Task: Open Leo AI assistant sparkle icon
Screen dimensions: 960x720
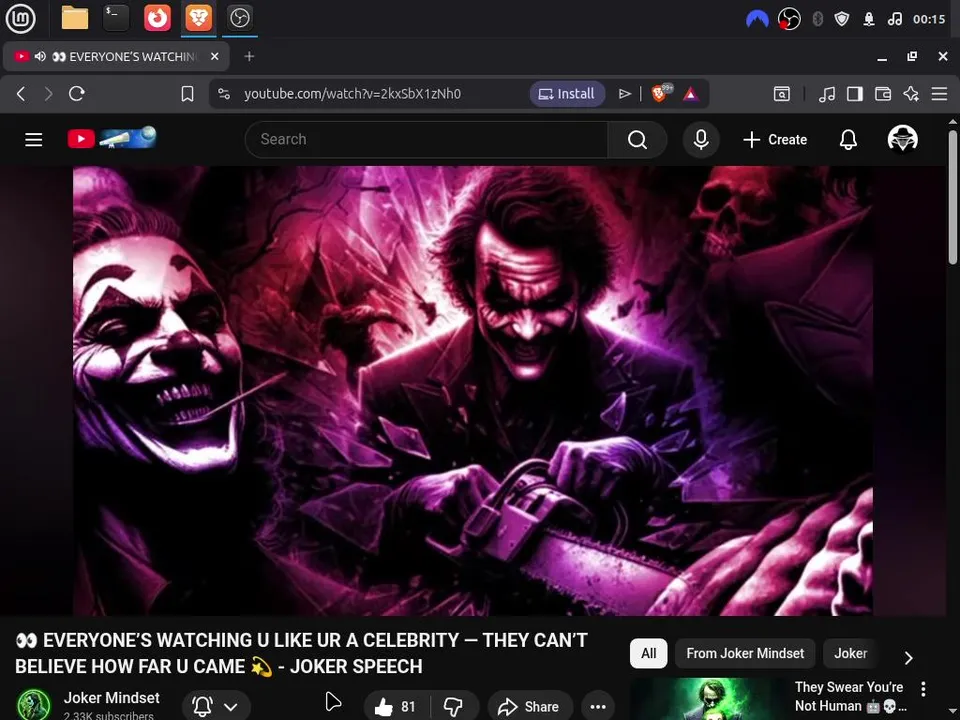Action: point(911,94)
